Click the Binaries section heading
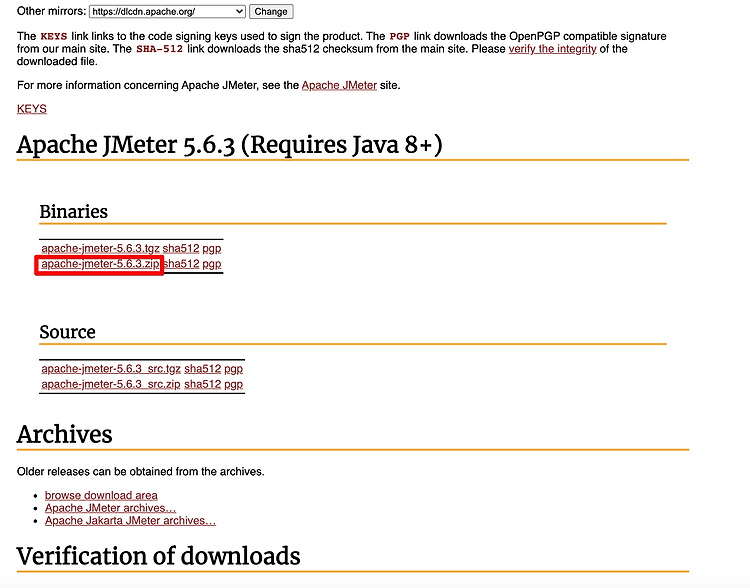The width and height of the screenshot is (750, 588). [x=74, y=211]
